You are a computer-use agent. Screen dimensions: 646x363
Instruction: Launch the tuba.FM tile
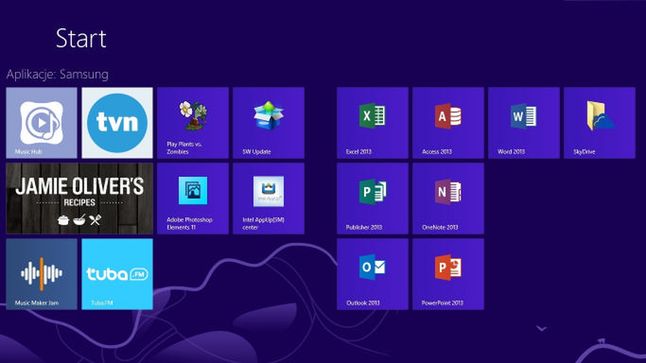pyautogui.click(x=117, y=274)
